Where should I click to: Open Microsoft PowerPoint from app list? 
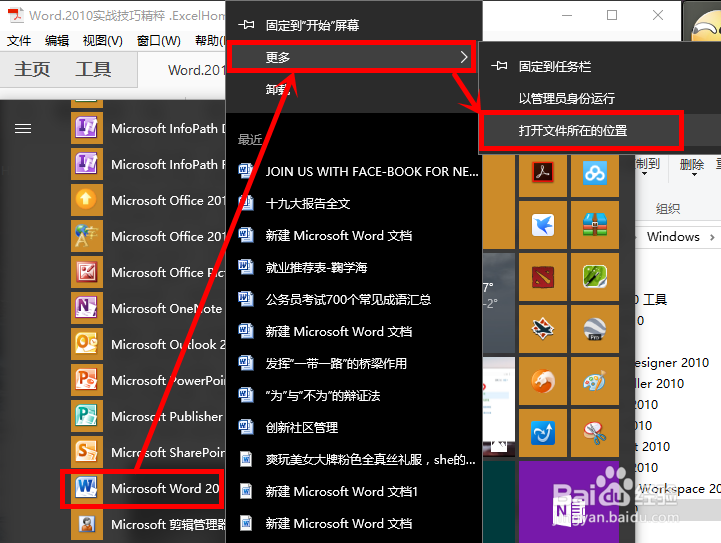click(x=148, y=380)
